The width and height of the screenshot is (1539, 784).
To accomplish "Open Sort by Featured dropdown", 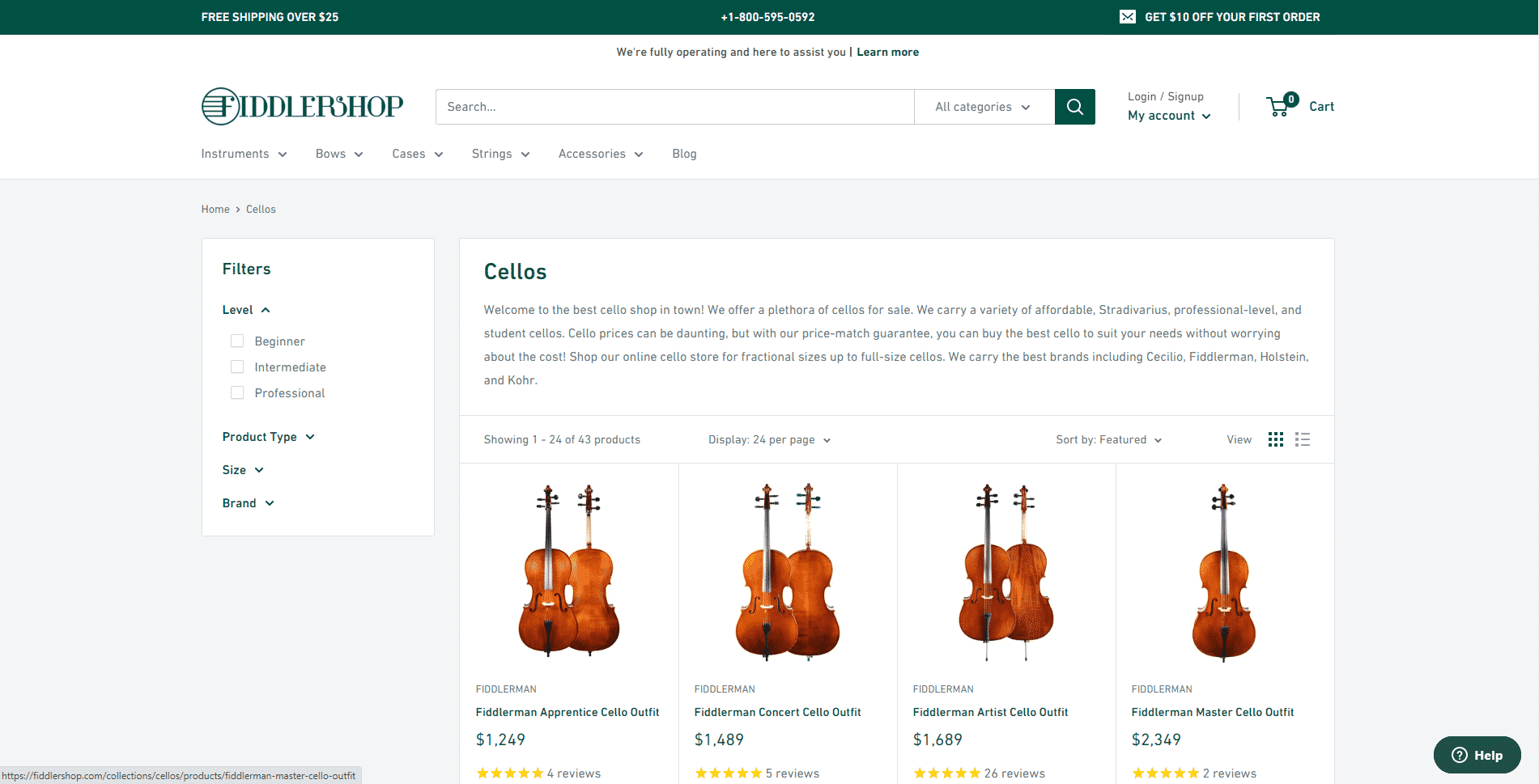I will click(1109, 440).
